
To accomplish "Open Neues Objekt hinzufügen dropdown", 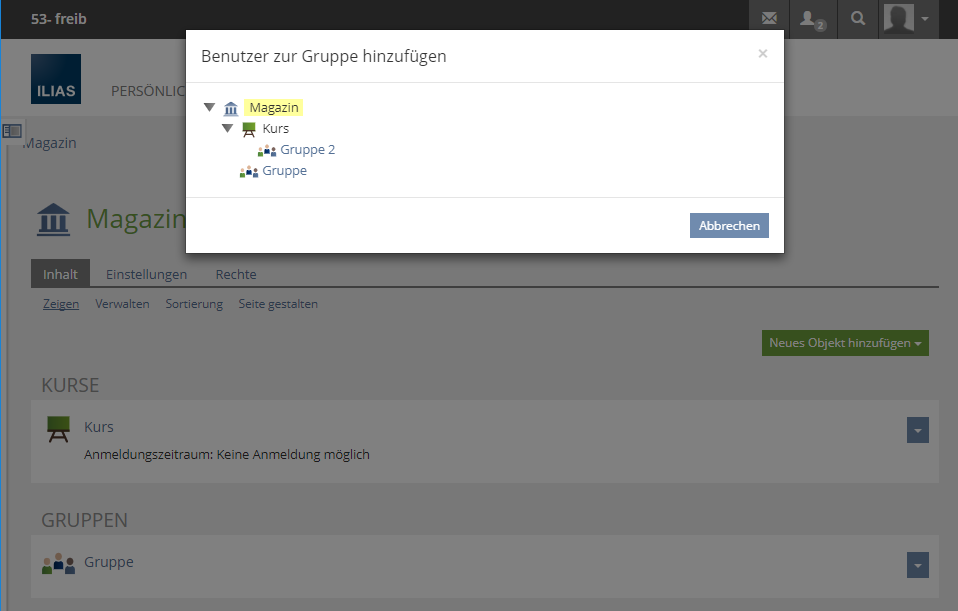I will pos(845,343).
